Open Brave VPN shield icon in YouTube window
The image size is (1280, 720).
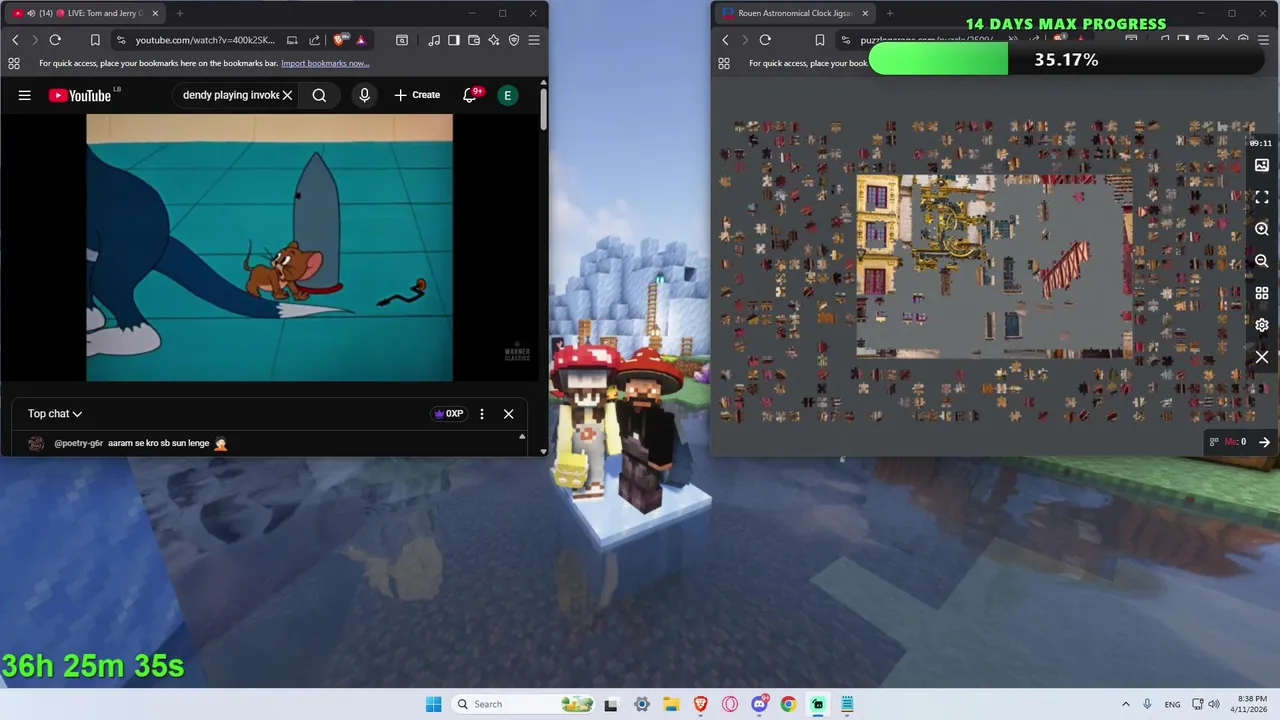(514, 40)
